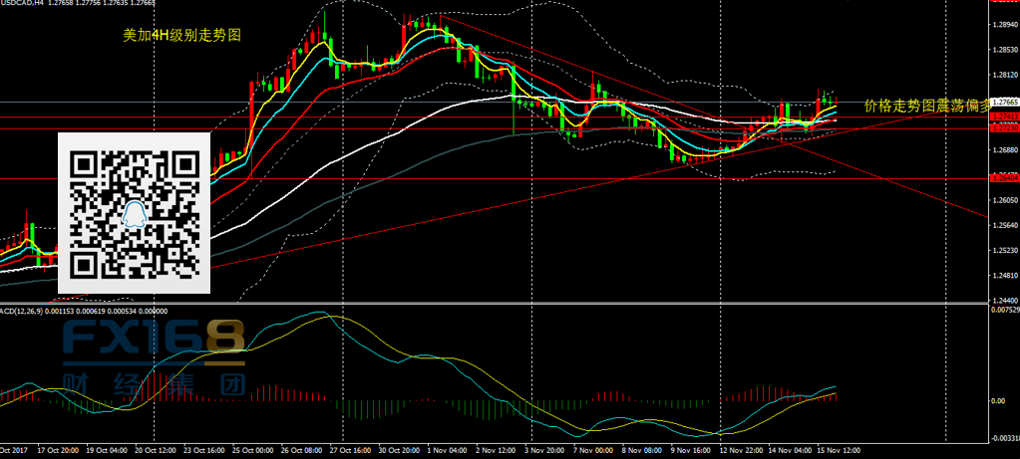Click the QR code image
This screenshot has width=1020, height=459.
coord(134,213)
